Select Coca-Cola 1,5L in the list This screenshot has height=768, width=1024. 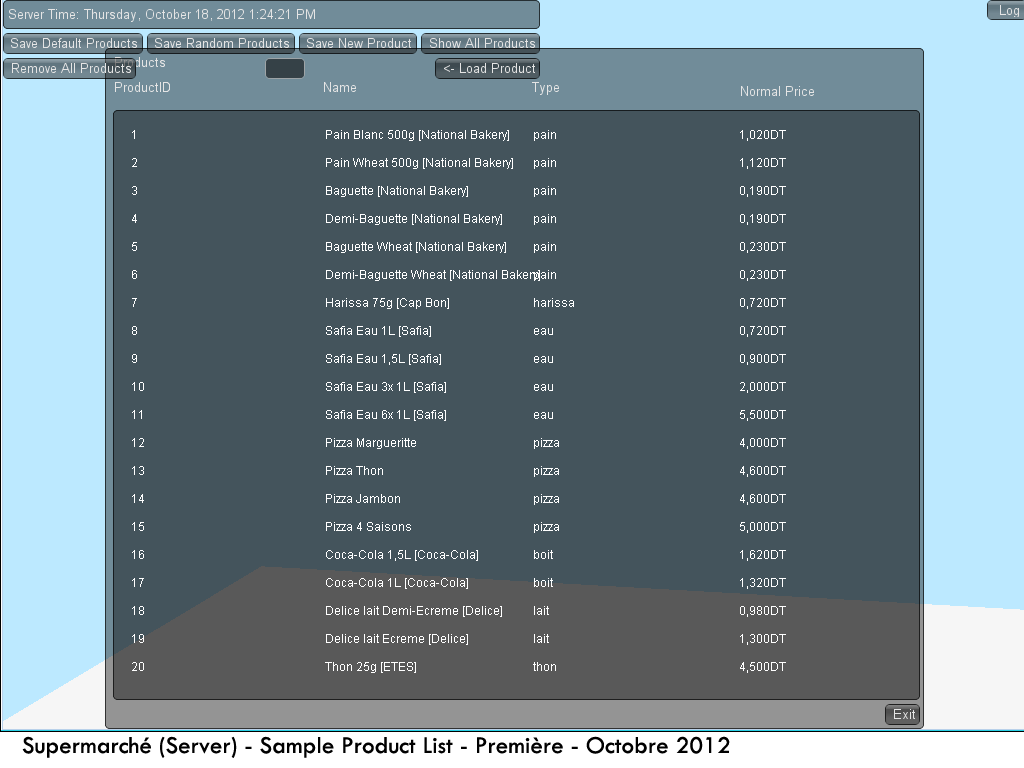pos(402,555)
